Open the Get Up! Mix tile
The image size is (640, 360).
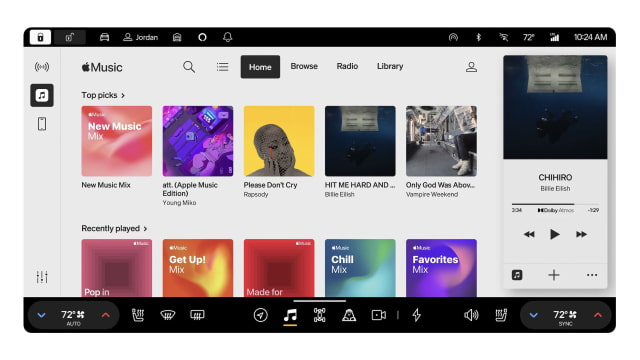pyautogui.click(x=198, y=268)
